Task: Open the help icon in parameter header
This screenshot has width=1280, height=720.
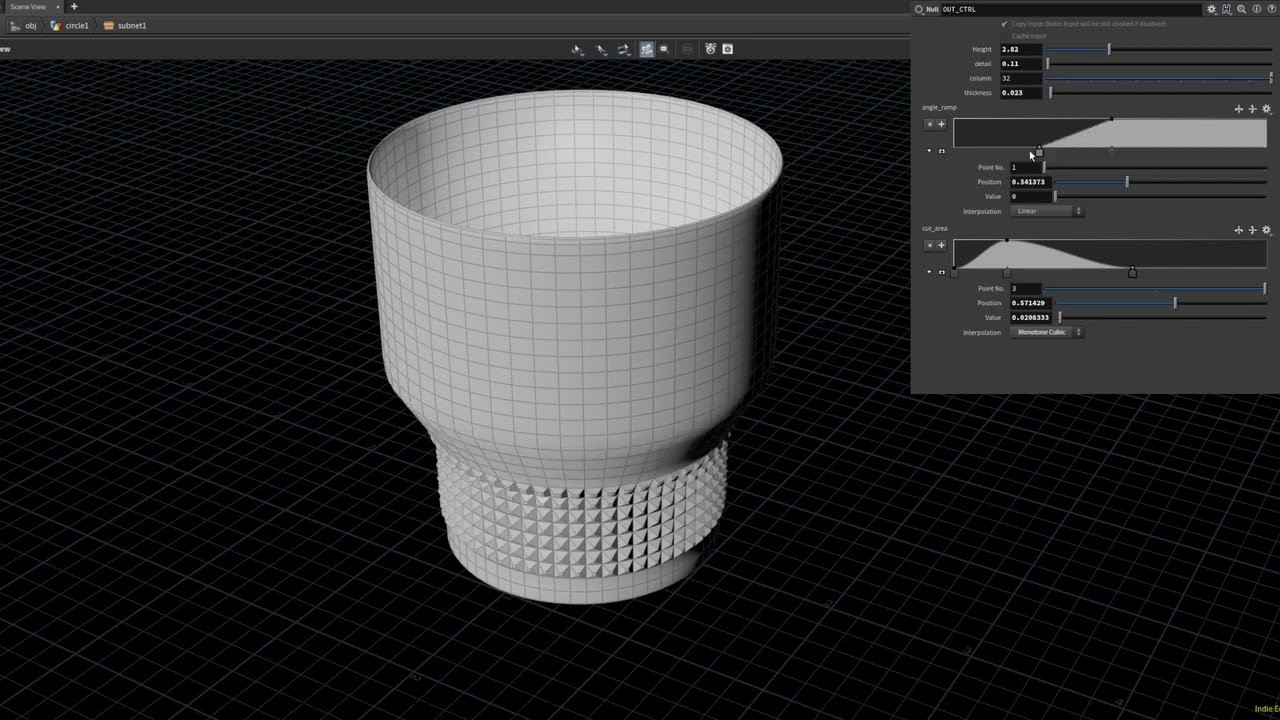Action: 1272,9
